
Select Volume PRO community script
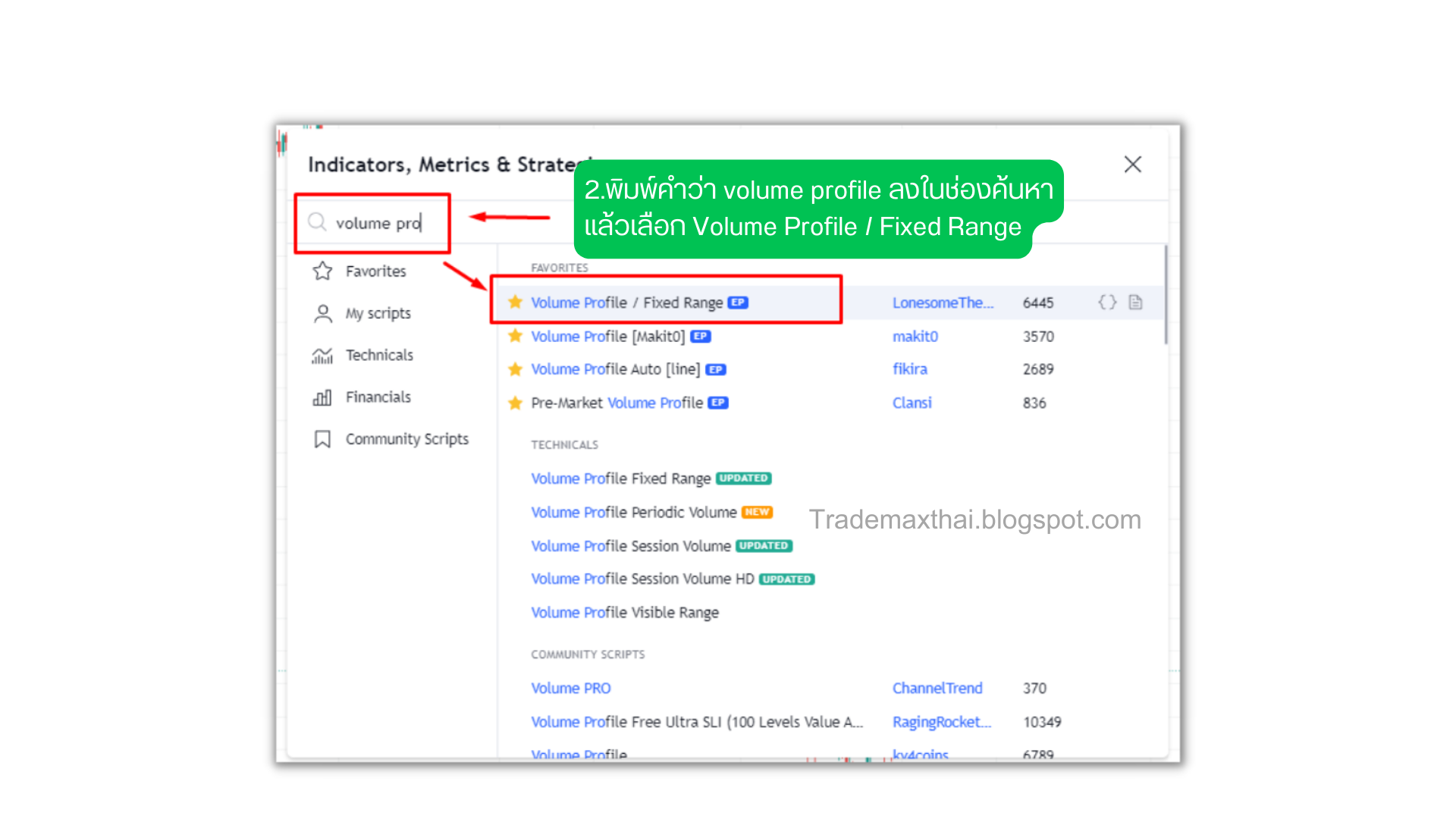pos(570,689)
